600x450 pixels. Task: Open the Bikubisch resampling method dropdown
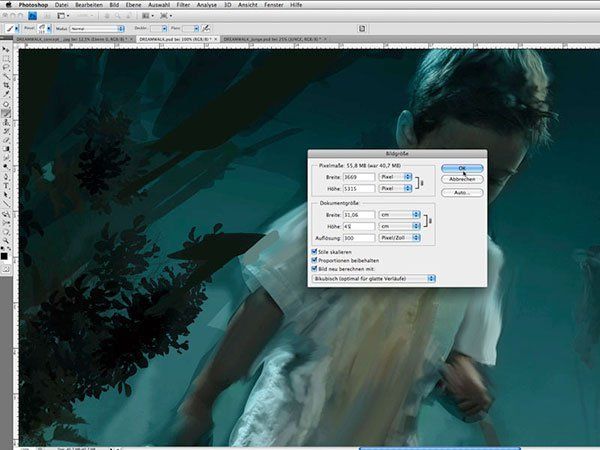point(373,279)
